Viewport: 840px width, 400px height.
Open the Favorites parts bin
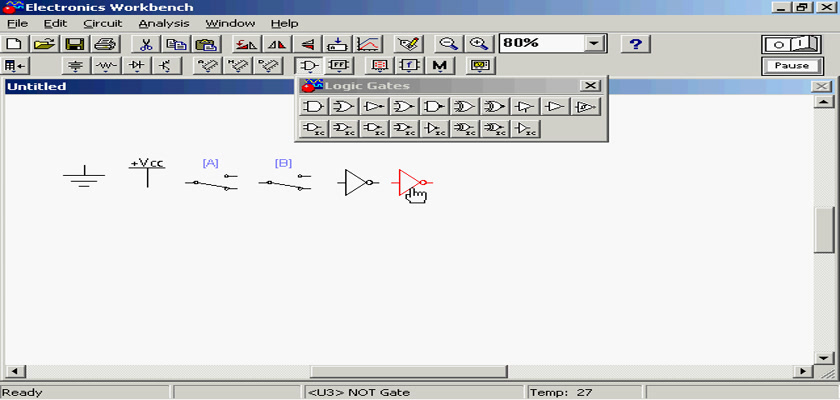pos(16,66)
